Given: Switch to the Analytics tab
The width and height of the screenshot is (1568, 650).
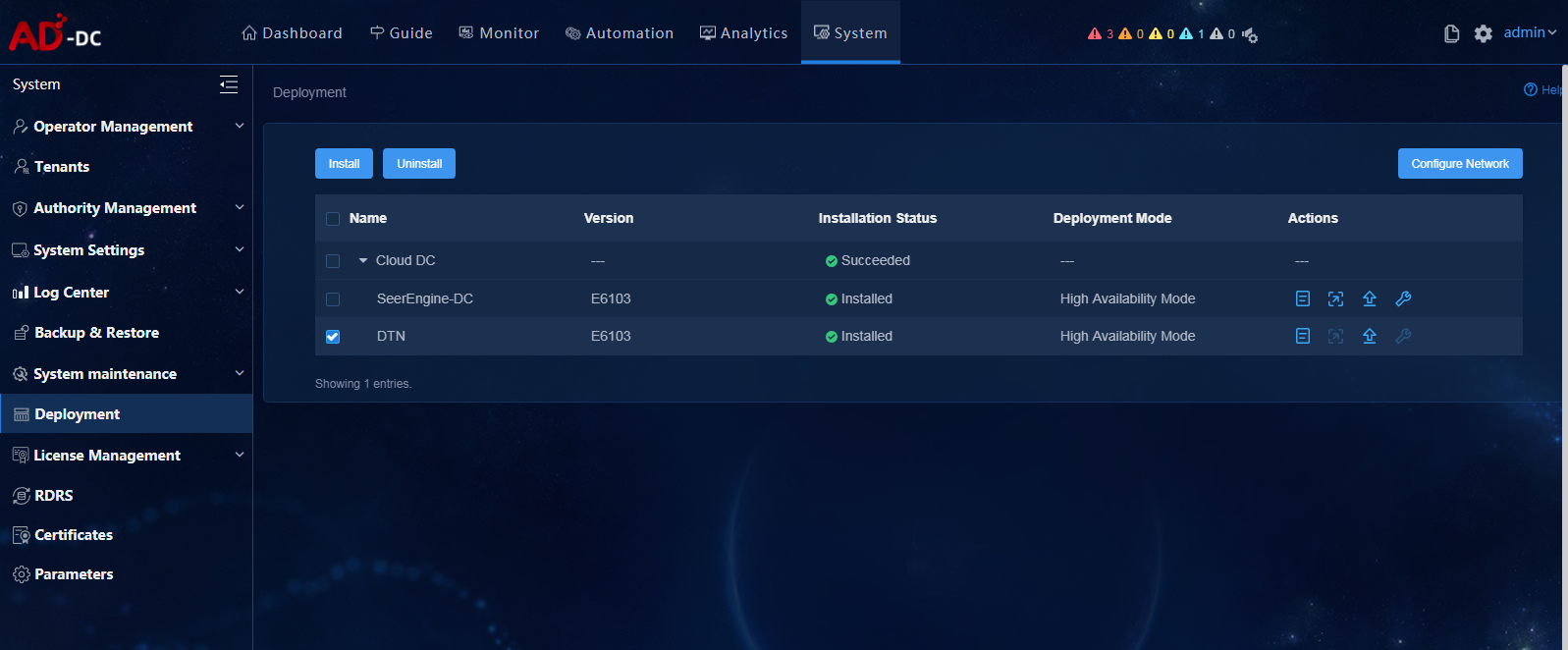Looking at the screenshot, I should 743,32.
